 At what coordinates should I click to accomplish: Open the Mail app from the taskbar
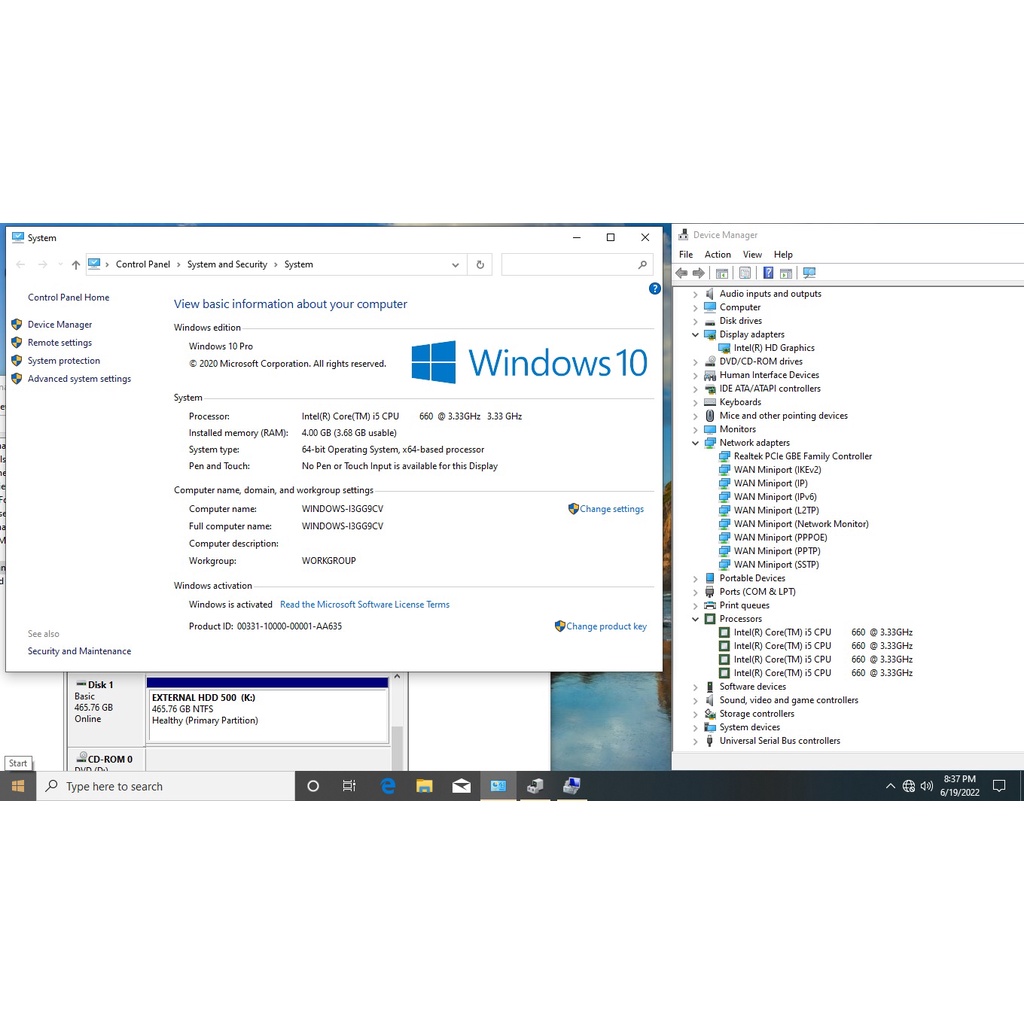(461, 786)
